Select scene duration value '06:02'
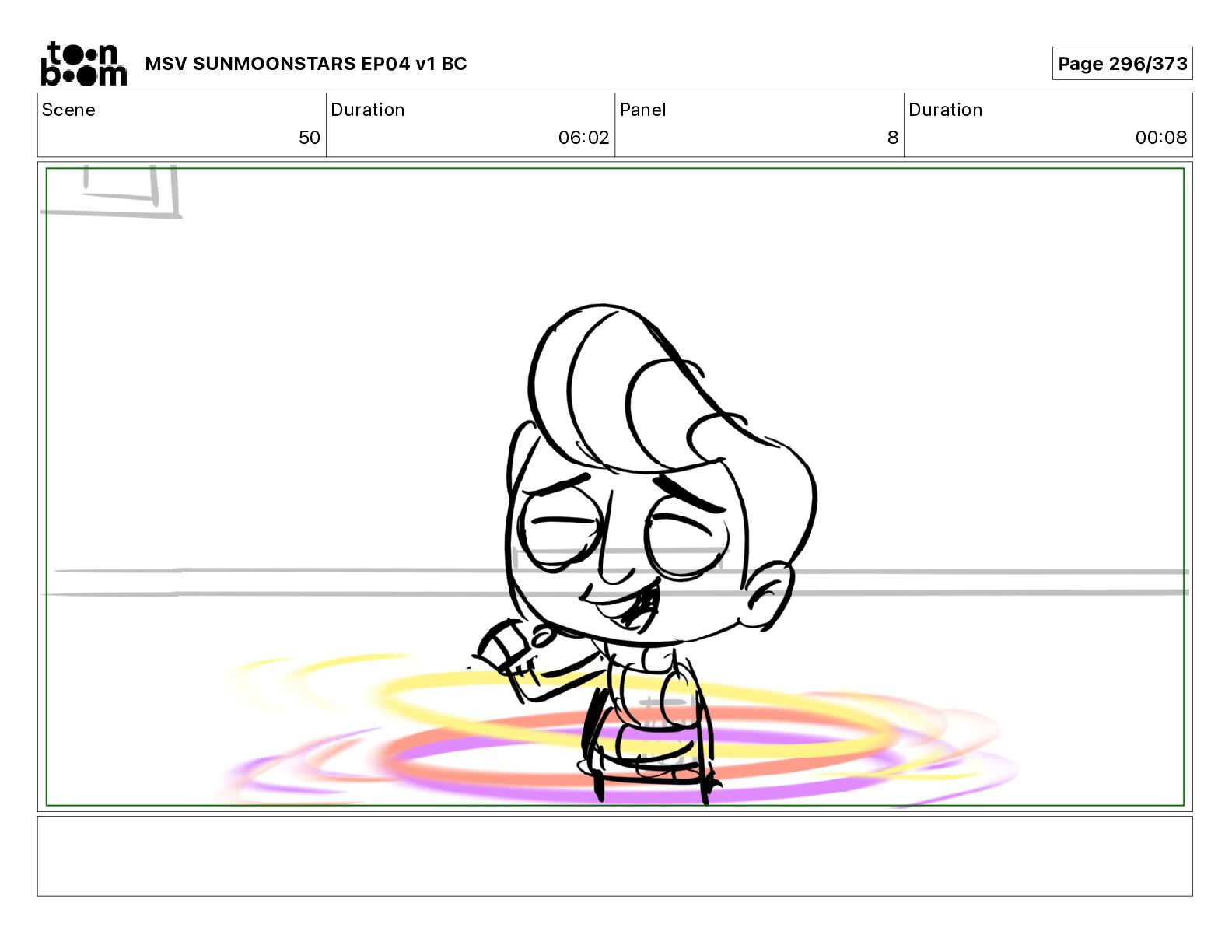 (583, 138)
